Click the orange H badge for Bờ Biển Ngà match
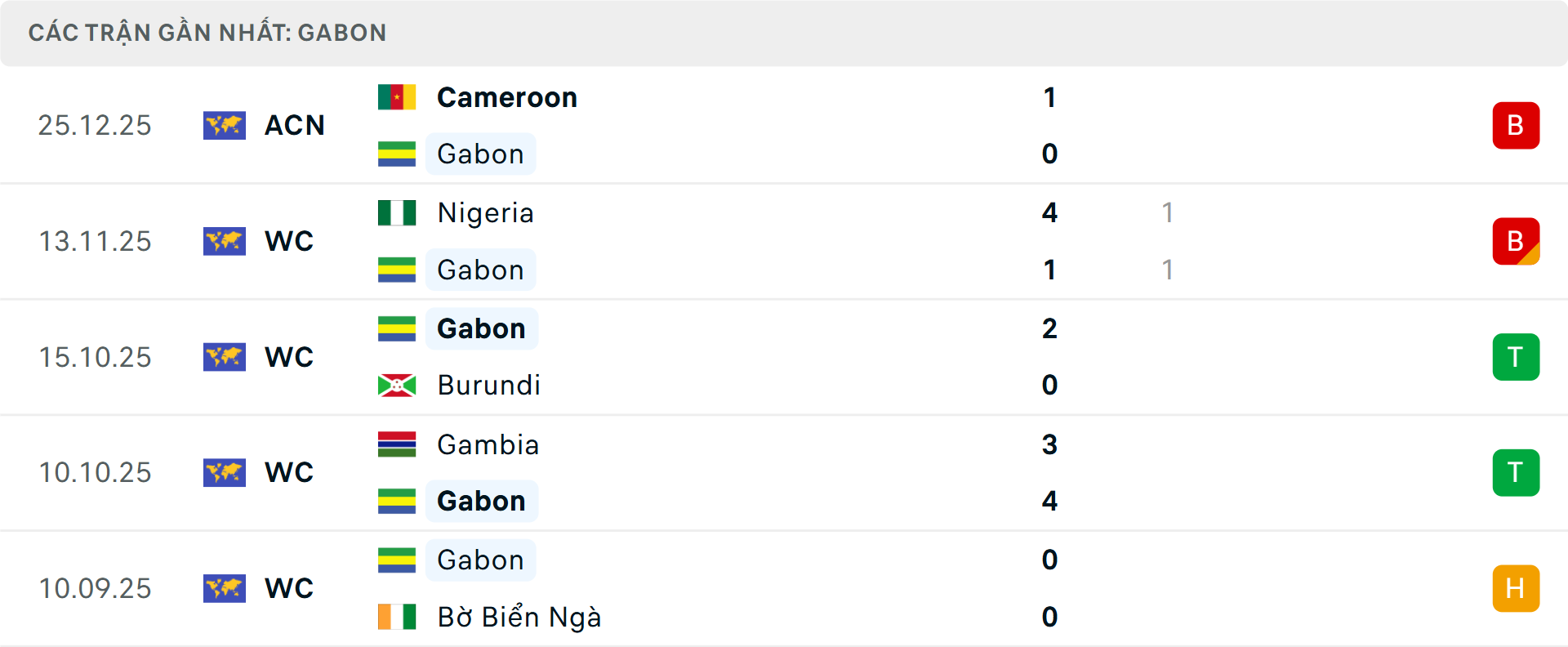Screen dimensions: 1568x647 1516,588
